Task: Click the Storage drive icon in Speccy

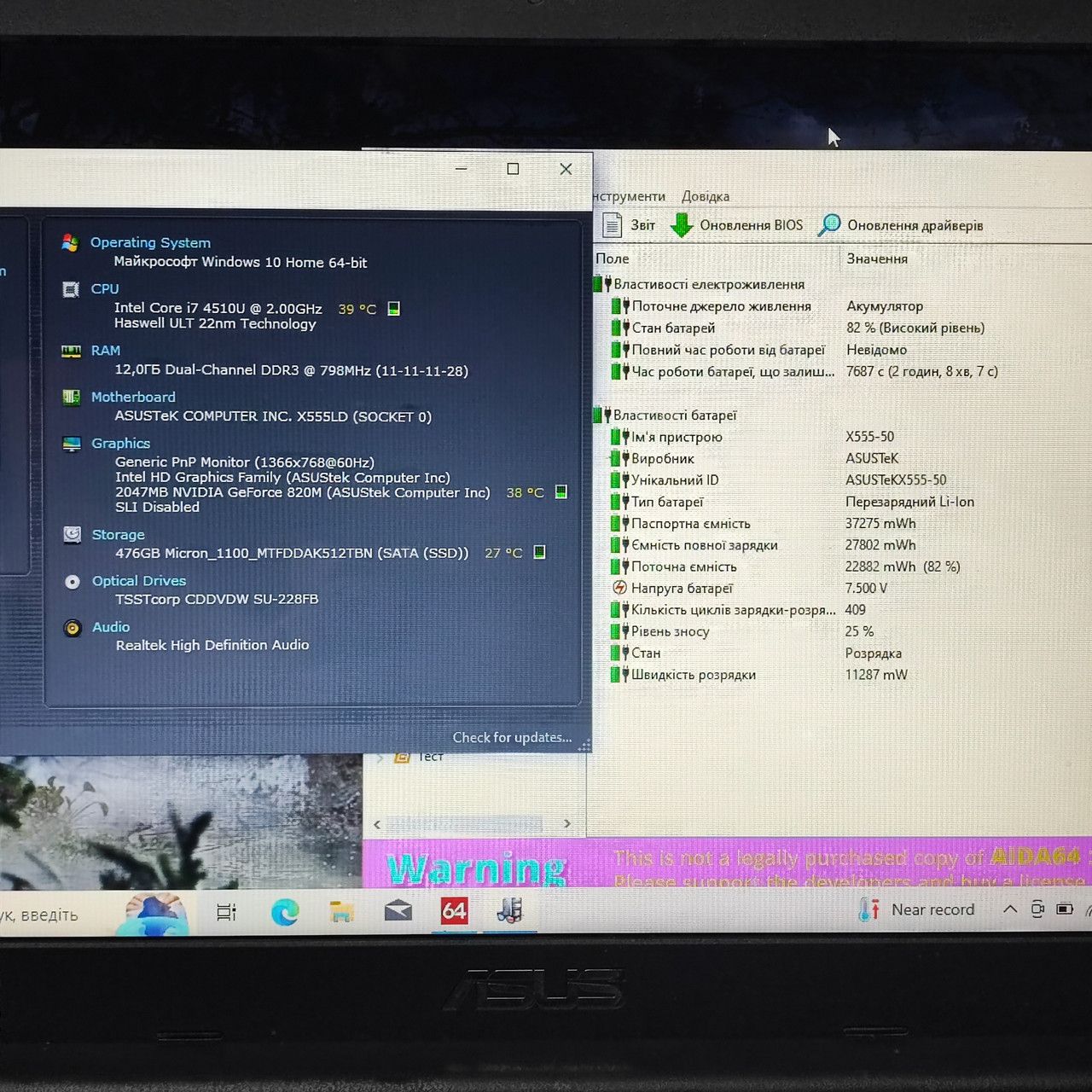Action: [x=73, y=535]
